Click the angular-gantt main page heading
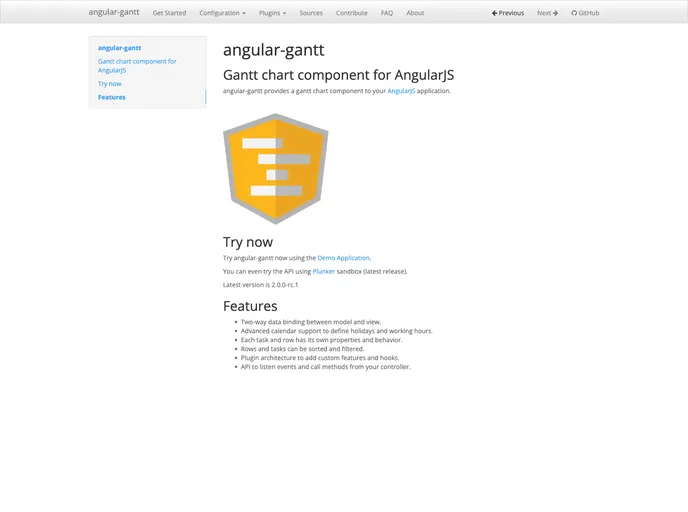Image resolution: width=688 pixels, height=512 pixels. click(x=273, y=50)
